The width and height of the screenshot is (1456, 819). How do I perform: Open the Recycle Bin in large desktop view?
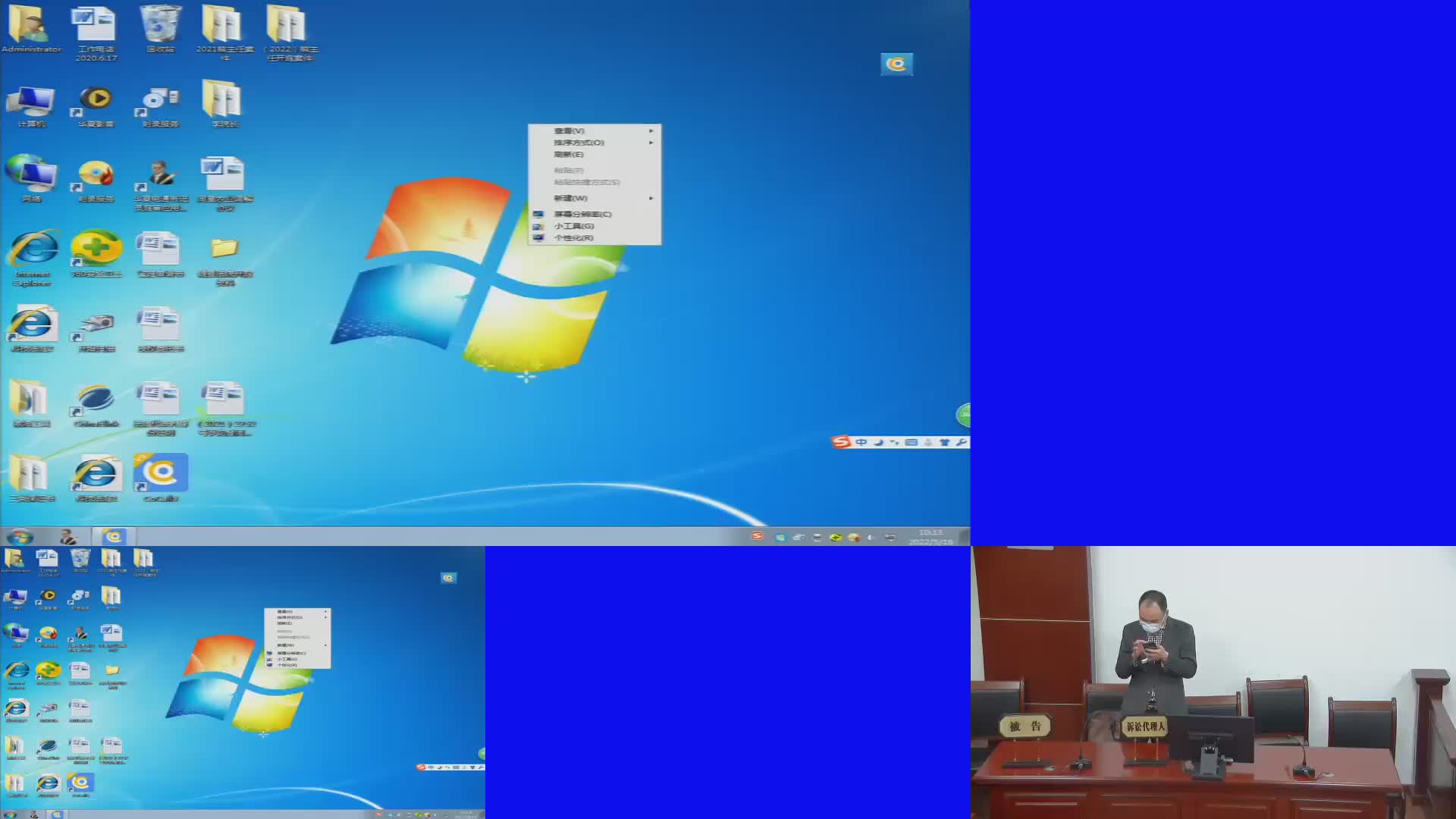pos(160,29)
